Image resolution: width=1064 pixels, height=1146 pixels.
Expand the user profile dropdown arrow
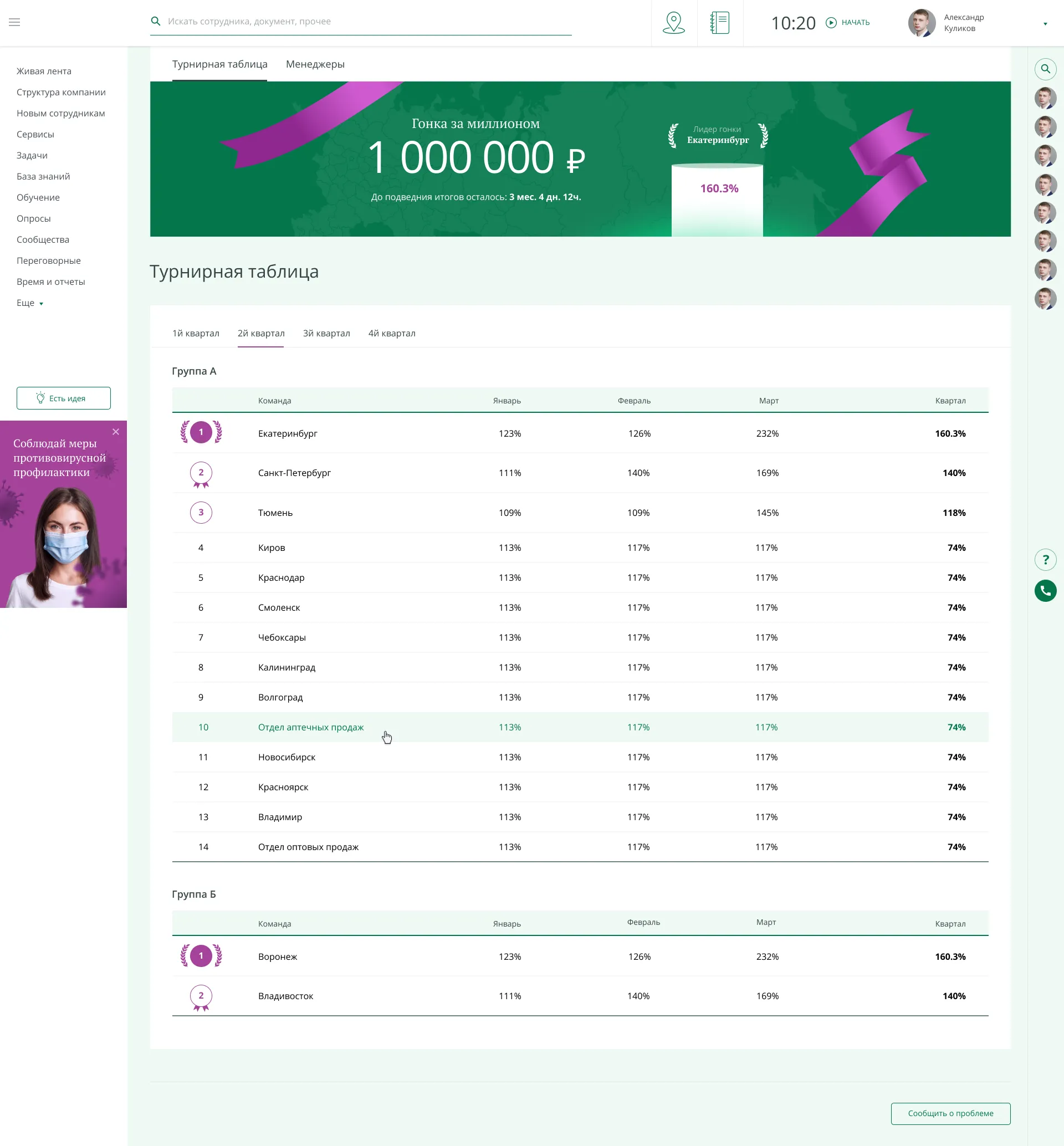point(1045,24)
